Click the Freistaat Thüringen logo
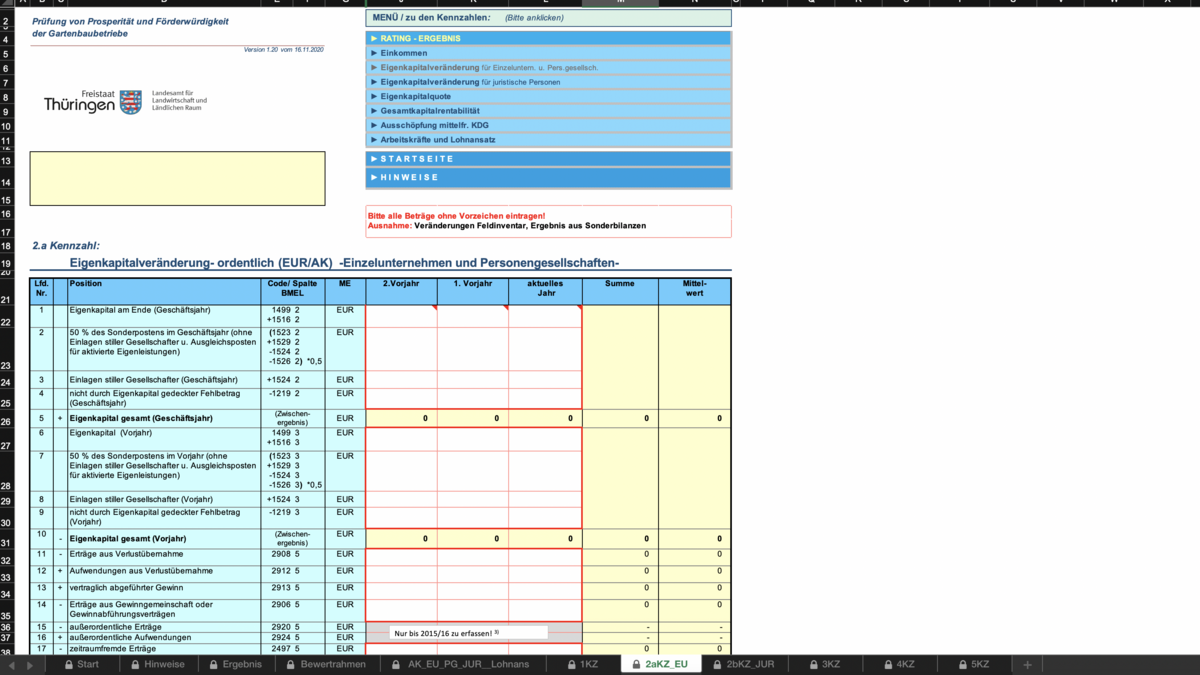Image resolution: width=1200 pixels, height=675 pixels. coord(125,101)
